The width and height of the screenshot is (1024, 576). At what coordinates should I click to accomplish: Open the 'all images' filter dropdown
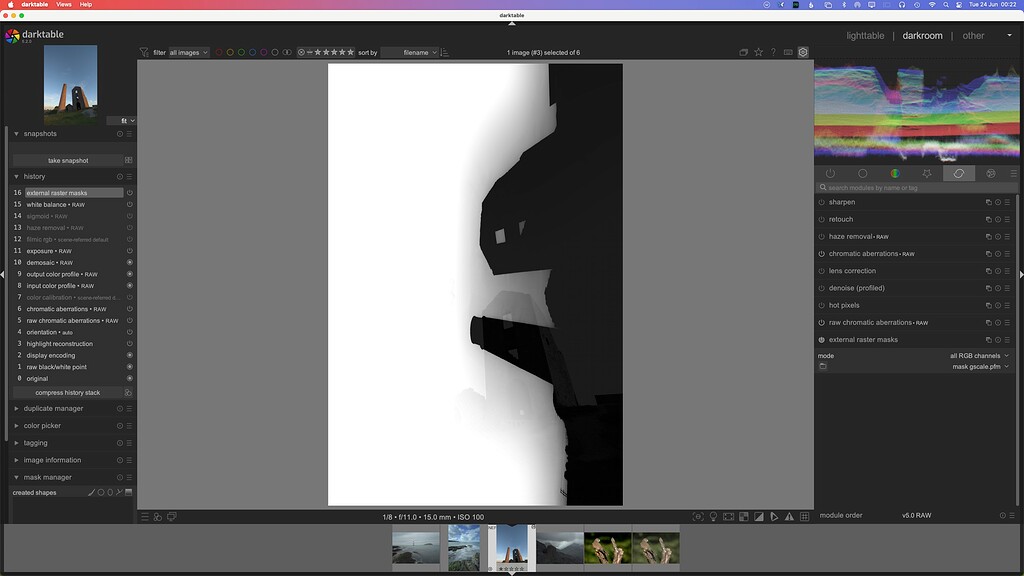pos(186,52)
